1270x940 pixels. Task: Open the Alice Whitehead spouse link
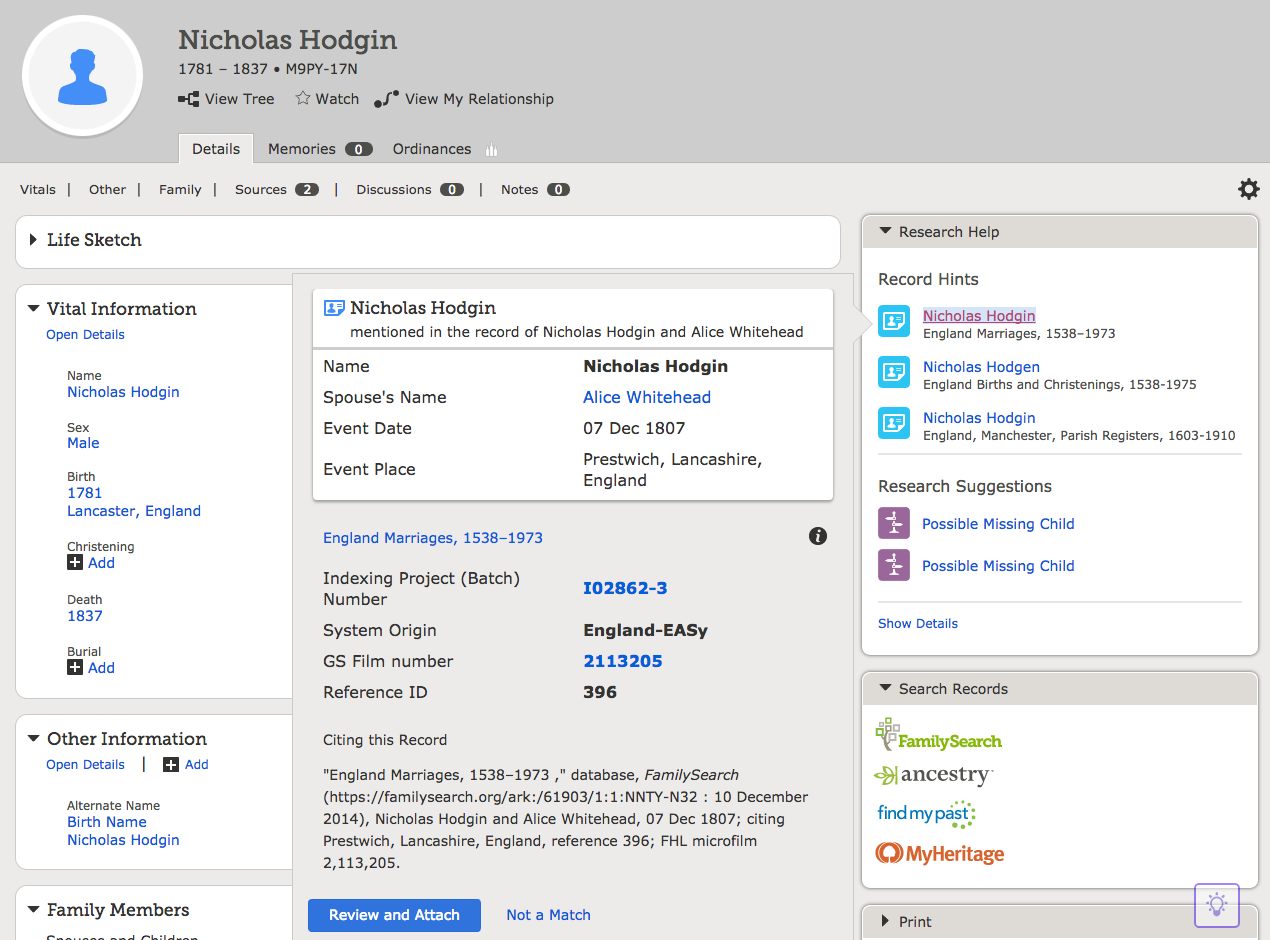pyautogui.click(x=647, y=397)
